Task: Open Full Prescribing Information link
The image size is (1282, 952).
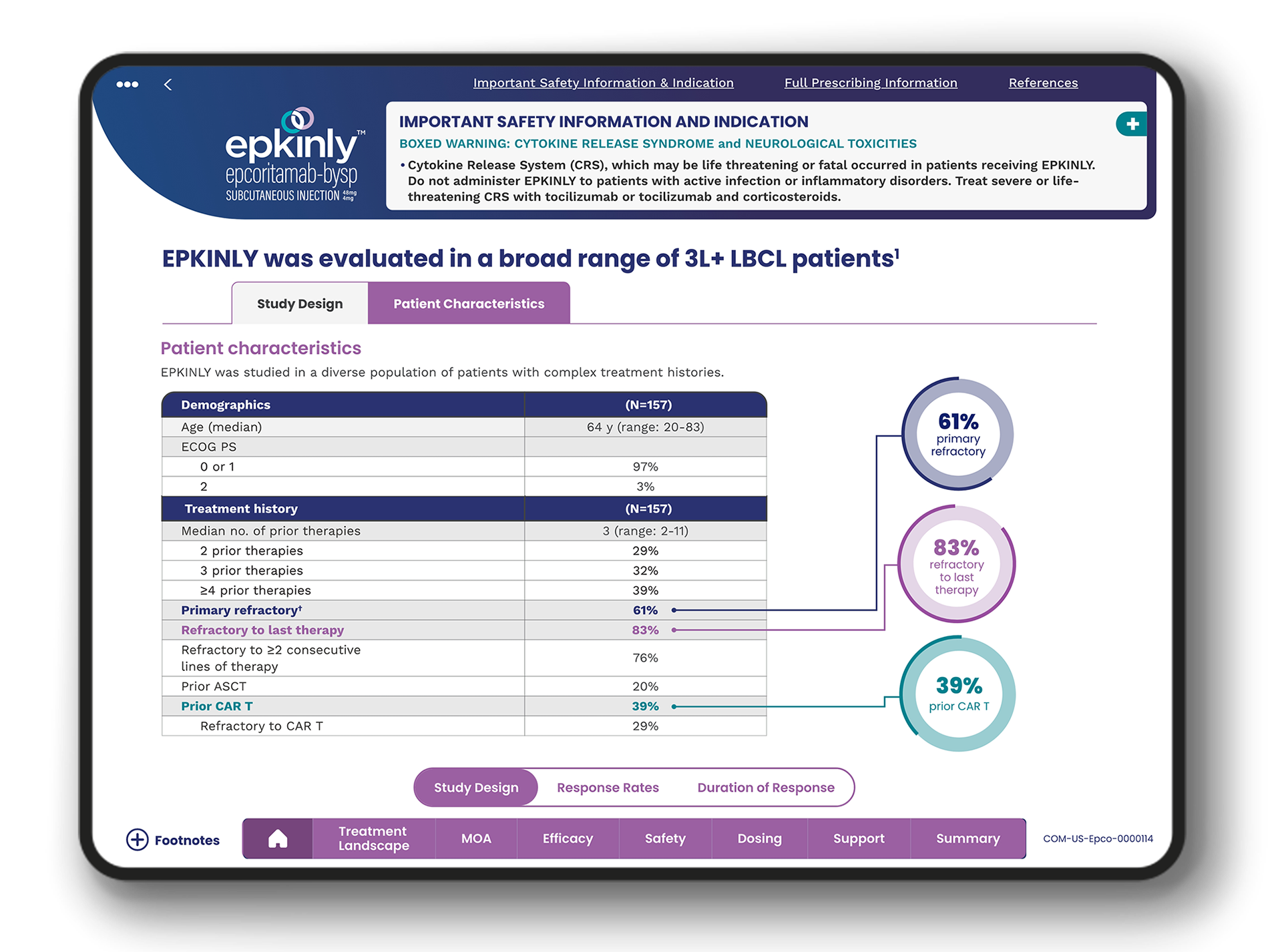Action: click(x=870, y=83)
